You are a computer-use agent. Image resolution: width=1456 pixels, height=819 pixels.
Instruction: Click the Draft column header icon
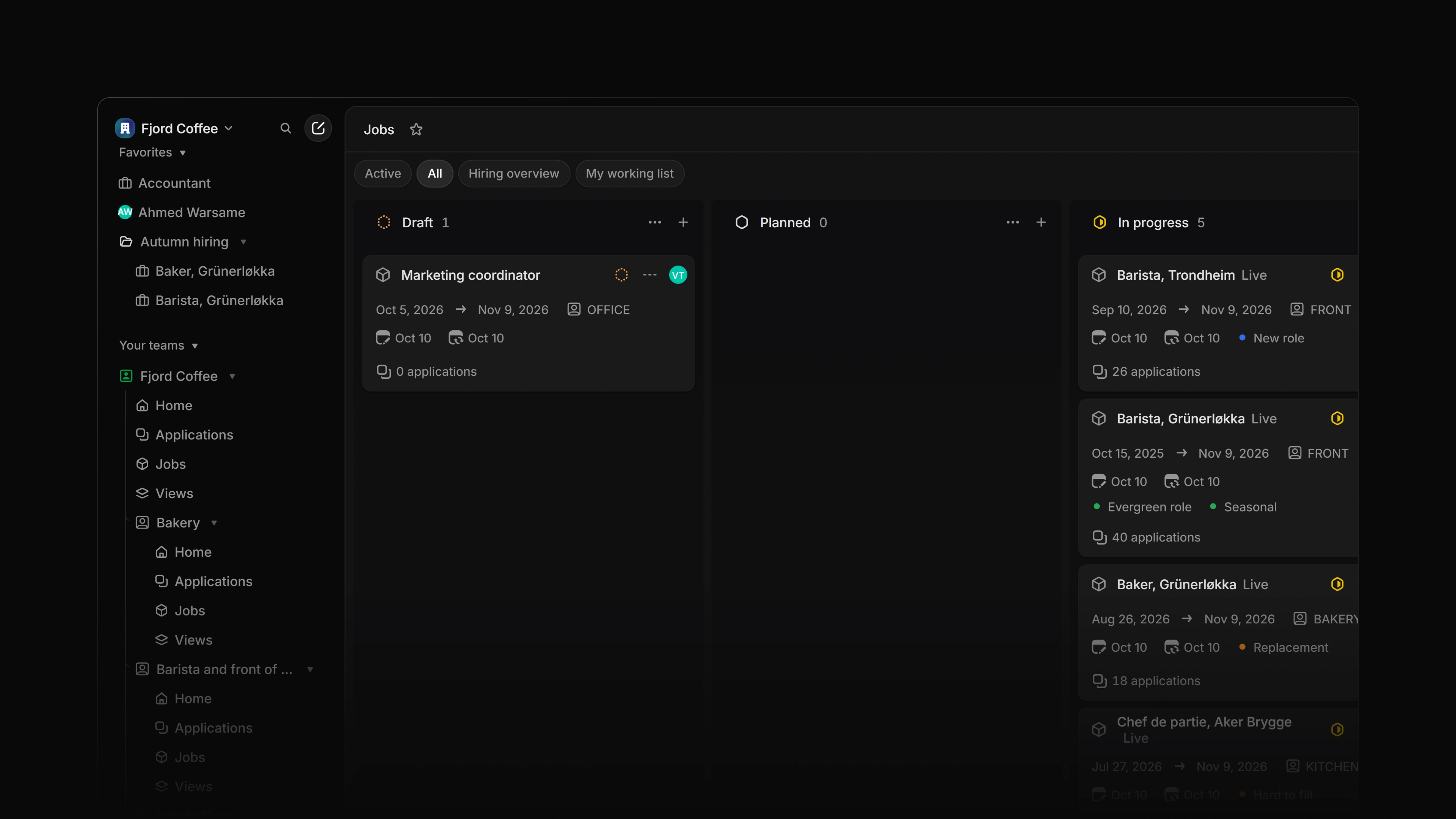click(x=384, y=223)
